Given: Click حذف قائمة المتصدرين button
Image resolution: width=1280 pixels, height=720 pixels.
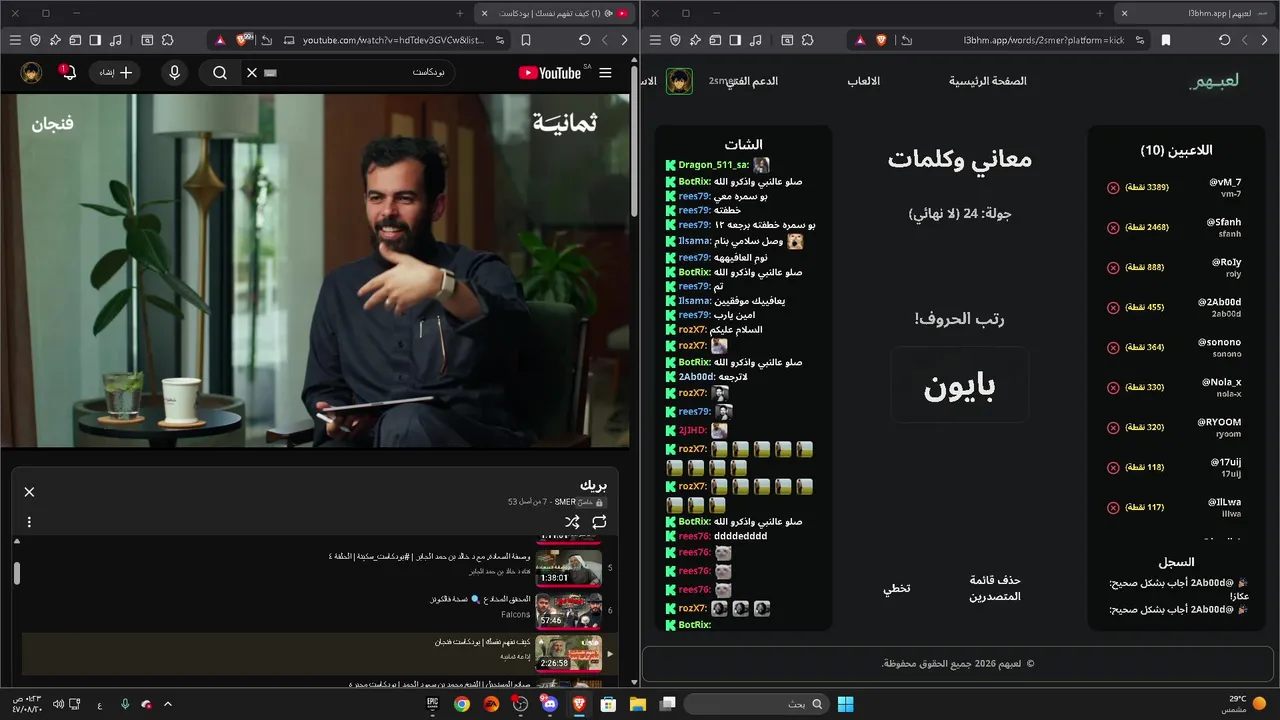Looking at the screenshot, I should pos(995,588).
